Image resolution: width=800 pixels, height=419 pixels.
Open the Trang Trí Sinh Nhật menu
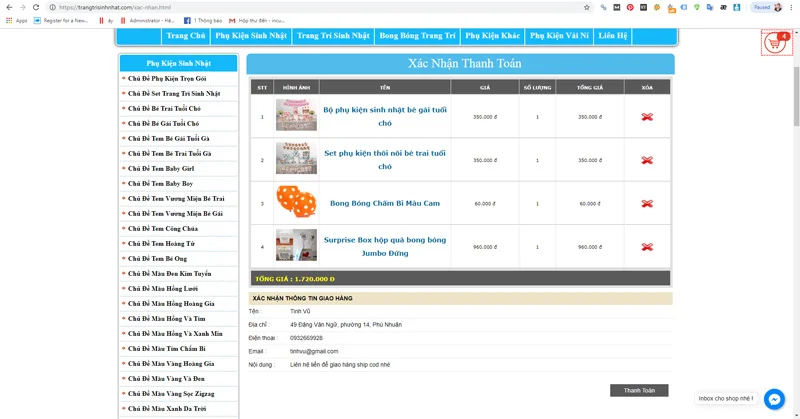click(333, 36)
